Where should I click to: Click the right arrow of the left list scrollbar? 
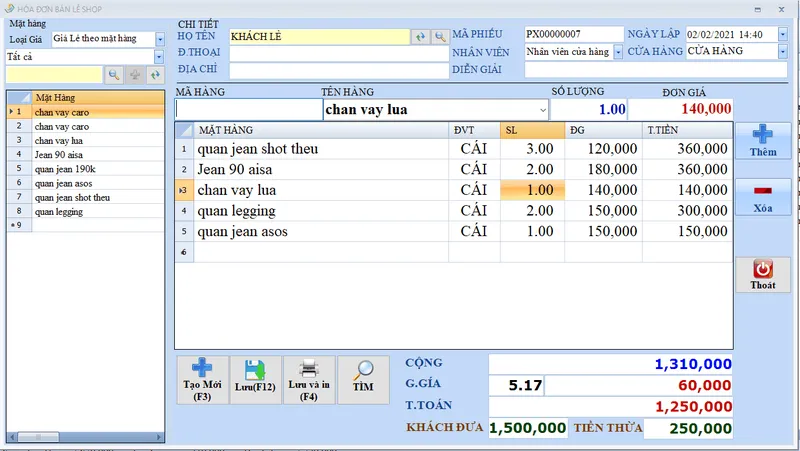coord(159,437)
